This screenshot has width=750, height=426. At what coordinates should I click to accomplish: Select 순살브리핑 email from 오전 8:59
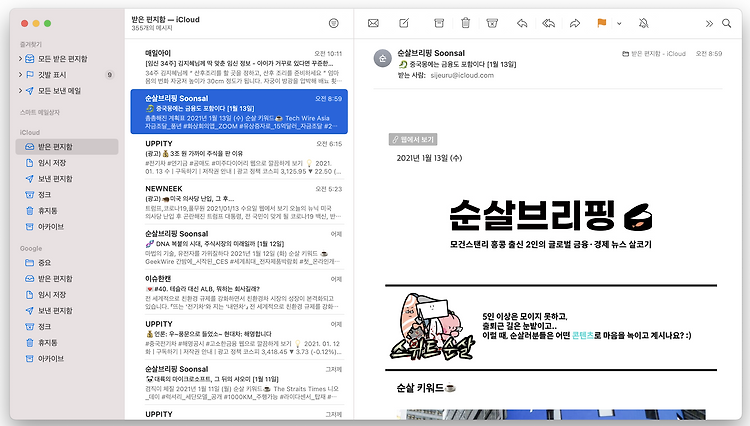coord(239,111)
